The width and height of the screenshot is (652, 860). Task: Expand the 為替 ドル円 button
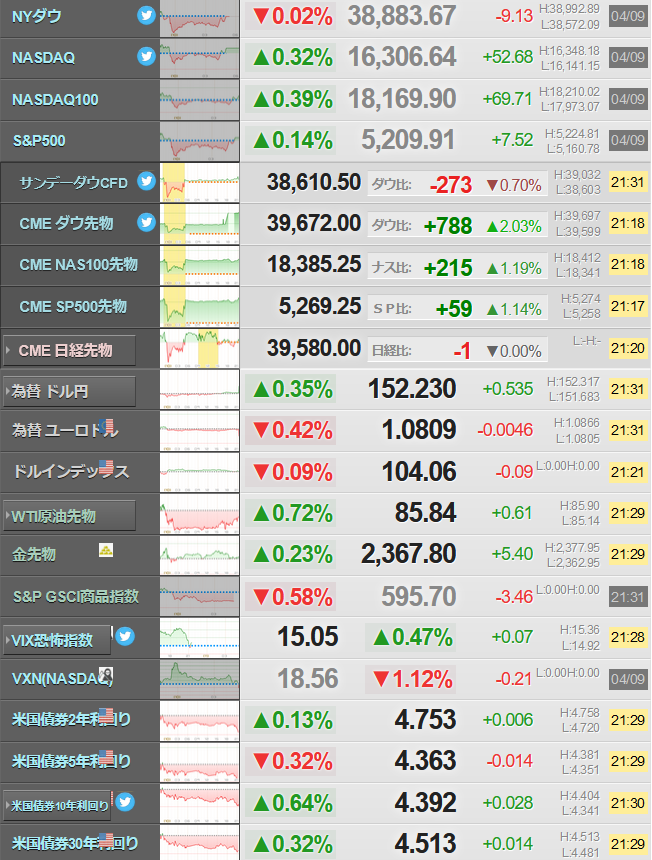(69, 391)
